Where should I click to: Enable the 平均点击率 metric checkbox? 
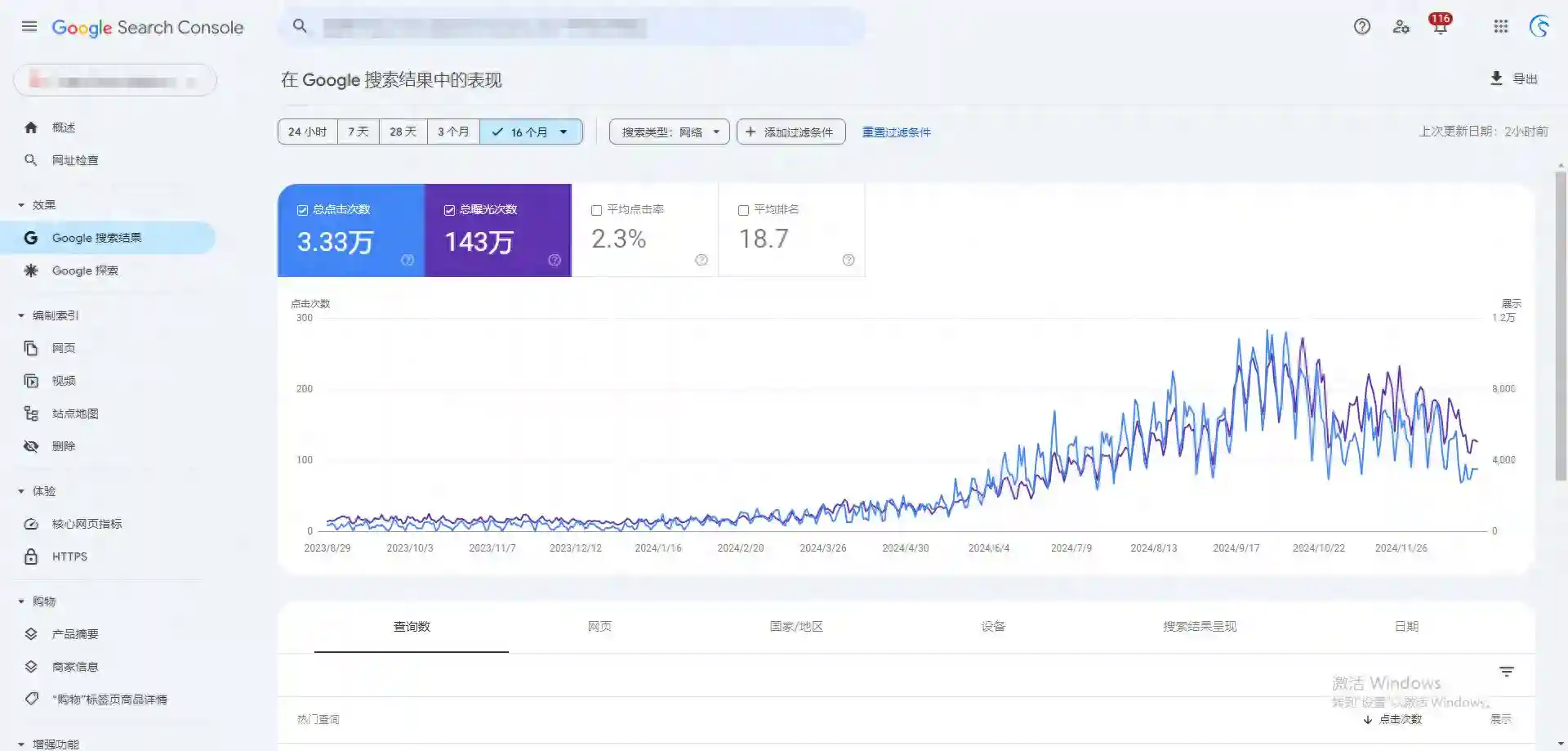pyautogui.click(x=596, y=210)
